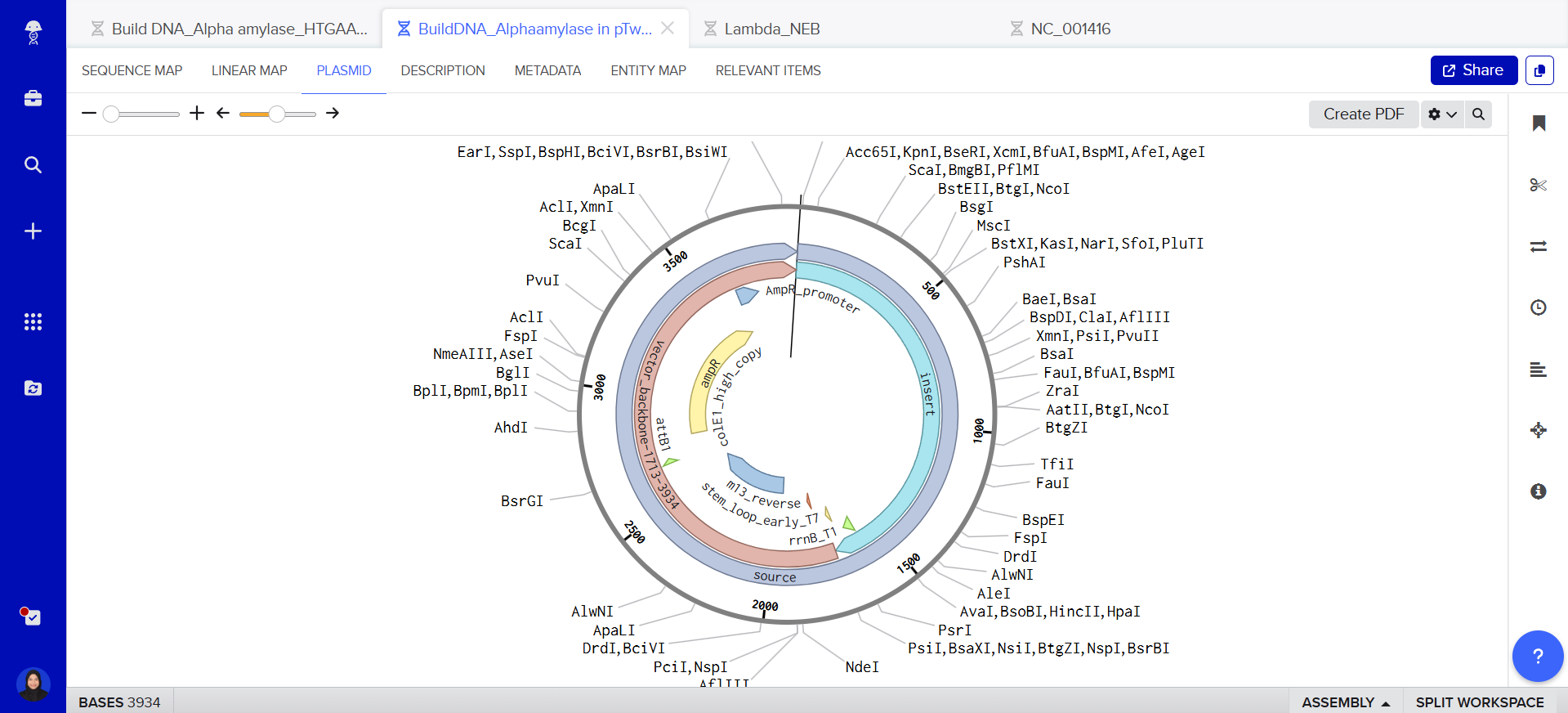Expand the ASSEMBLY panel

(x=1345, y=702)
